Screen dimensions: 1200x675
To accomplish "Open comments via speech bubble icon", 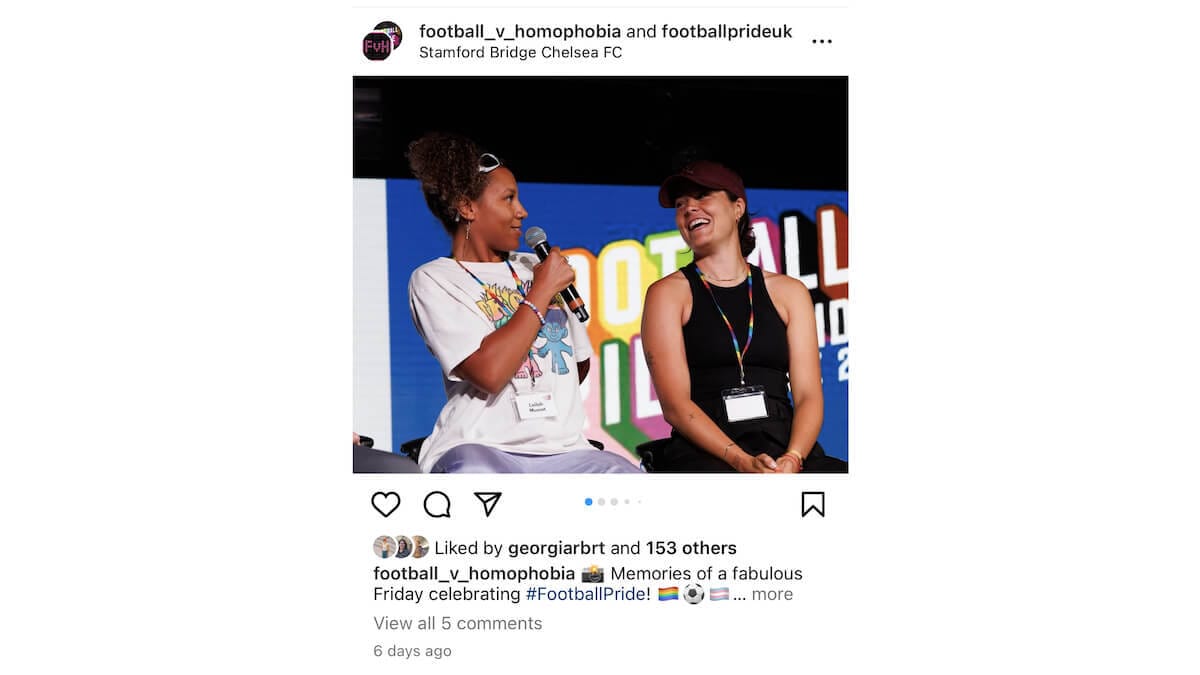I will [437, 504].
